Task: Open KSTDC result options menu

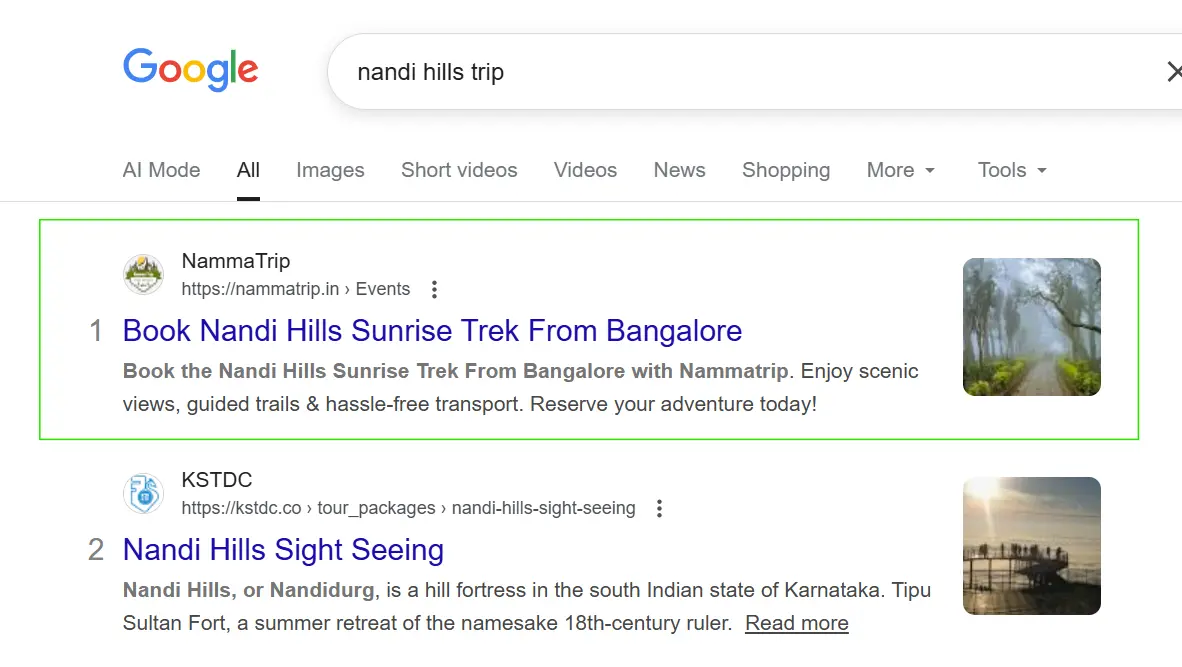Action: click(x=659, y=509)
